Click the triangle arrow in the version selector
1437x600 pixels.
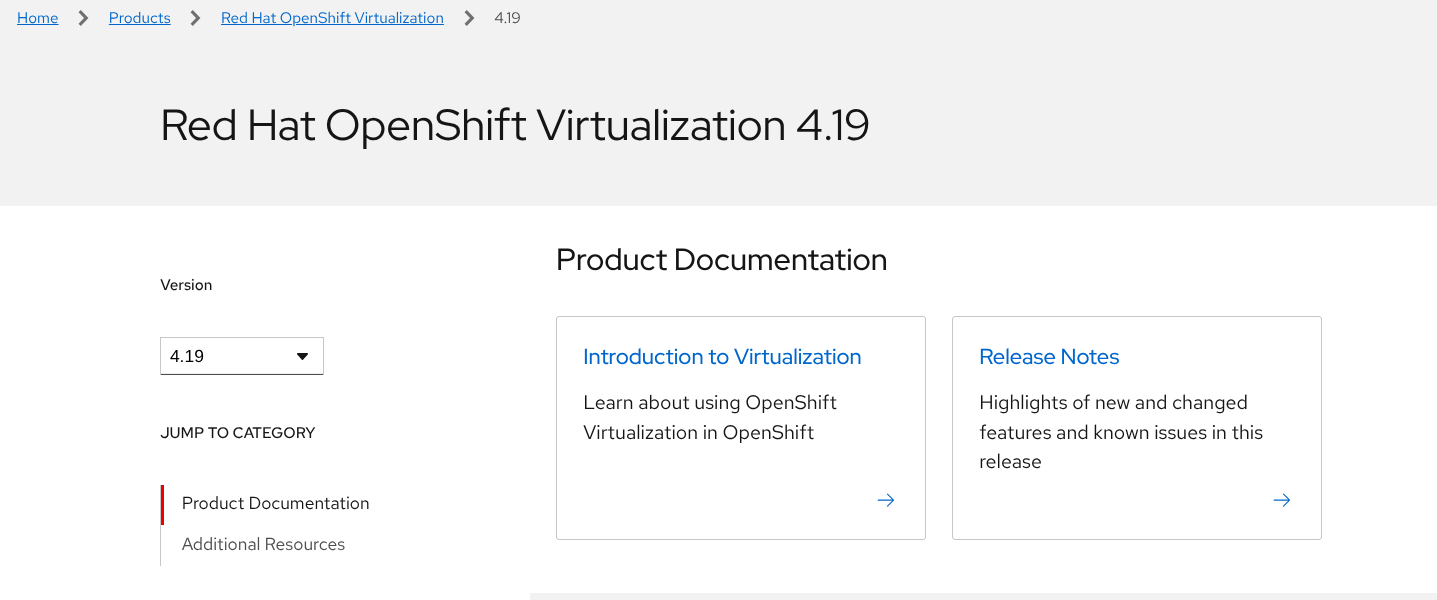(x=302, y=356)
